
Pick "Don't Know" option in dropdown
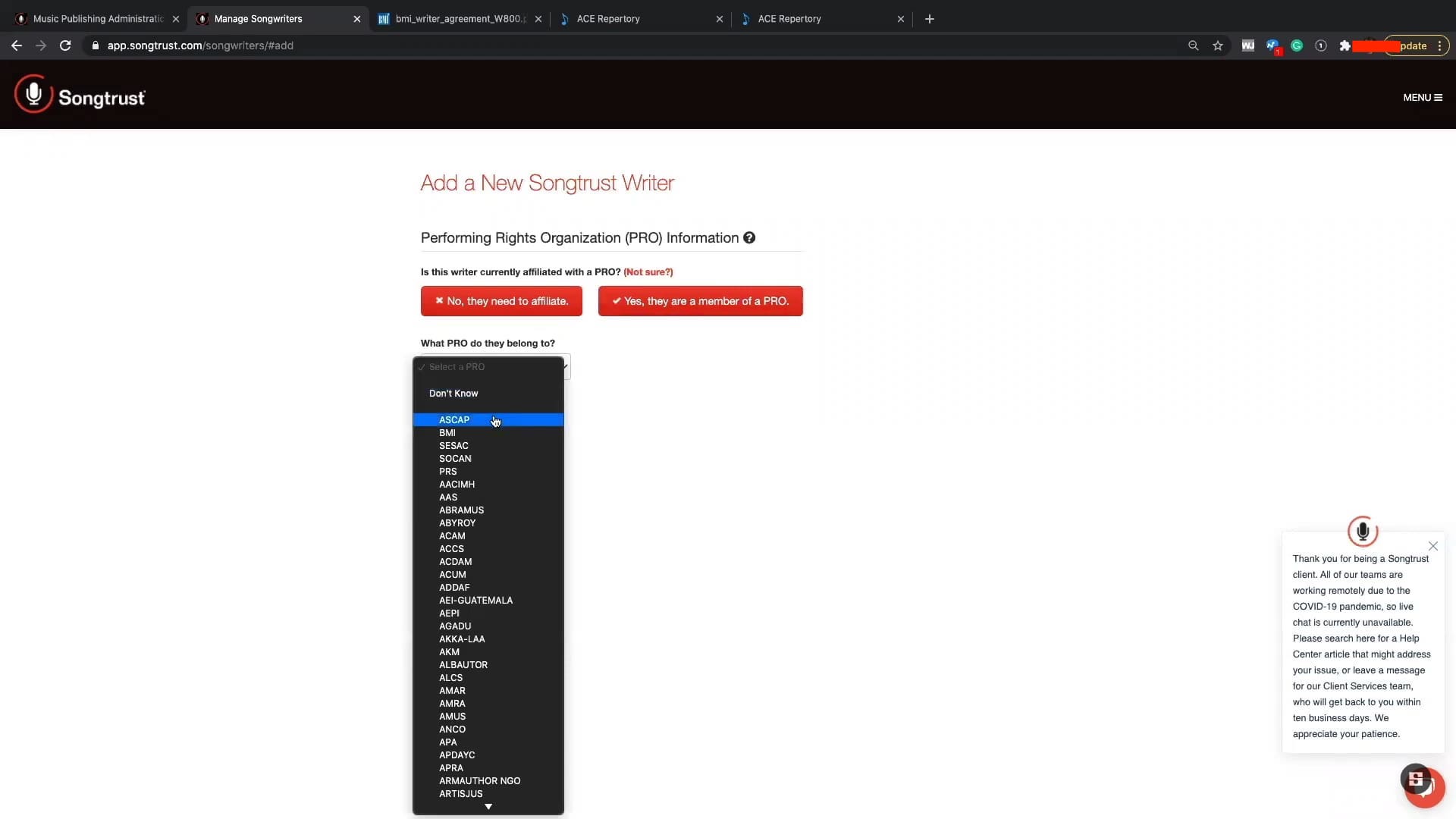[x=453, y=394]
